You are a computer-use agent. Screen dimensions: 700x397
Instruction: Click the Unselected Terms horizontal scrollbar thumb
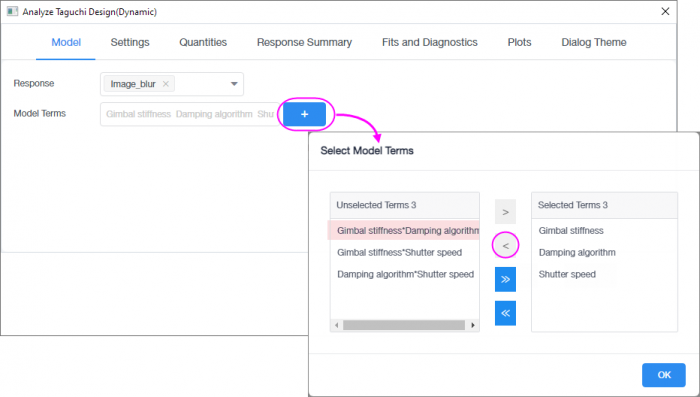point(404,325)
